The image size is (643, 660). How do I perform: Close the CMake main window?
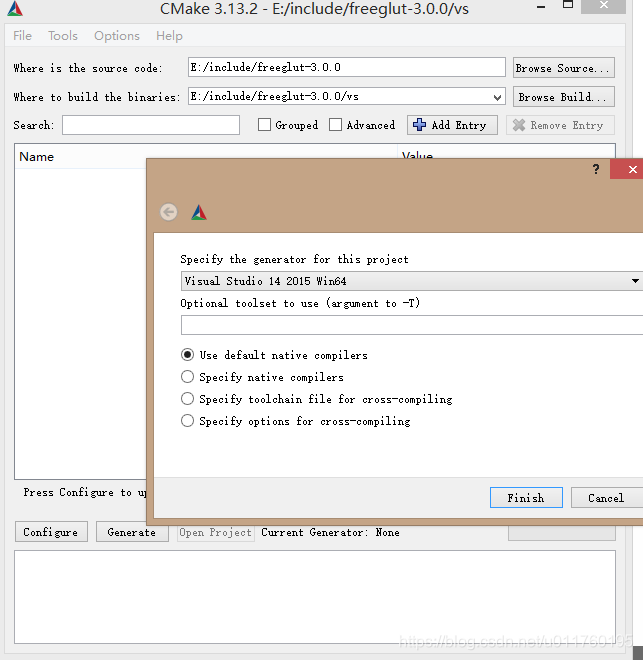604,6
